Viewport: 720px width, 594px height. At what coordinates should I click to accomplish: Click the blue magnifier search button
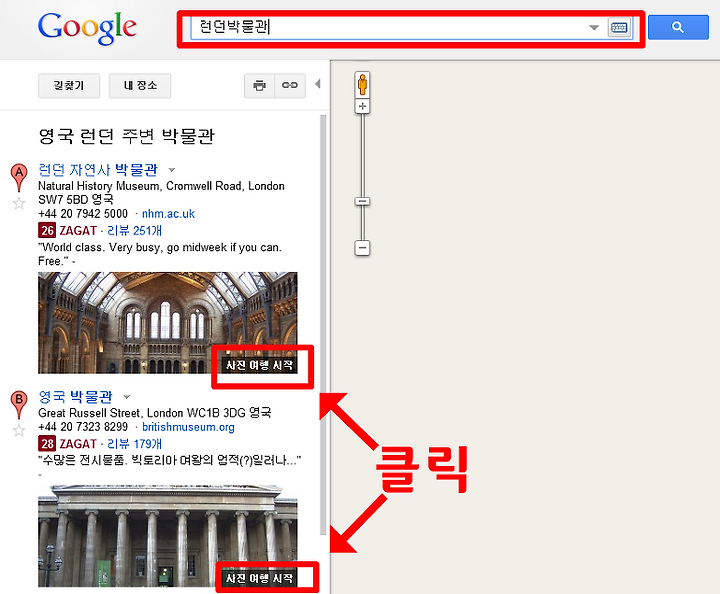click(678, 27)
